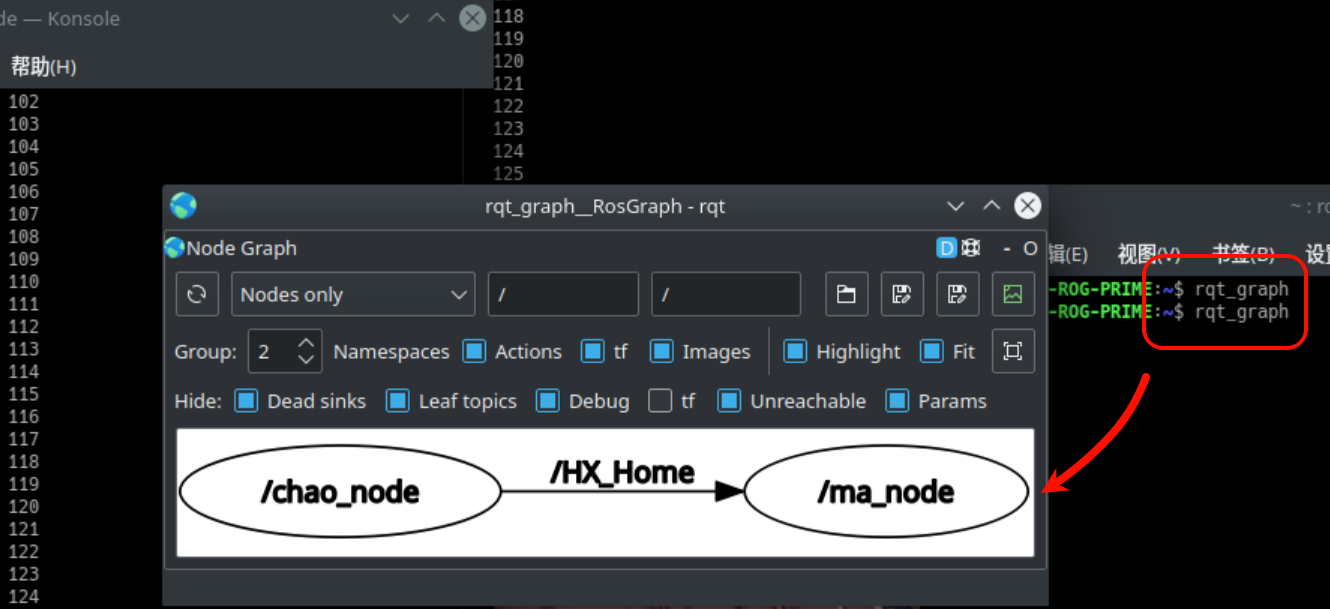Click the rqt window roll-down chevron
Image resolution: width=1330 pixels, height=609 pixels.
[x=956, y=206]
